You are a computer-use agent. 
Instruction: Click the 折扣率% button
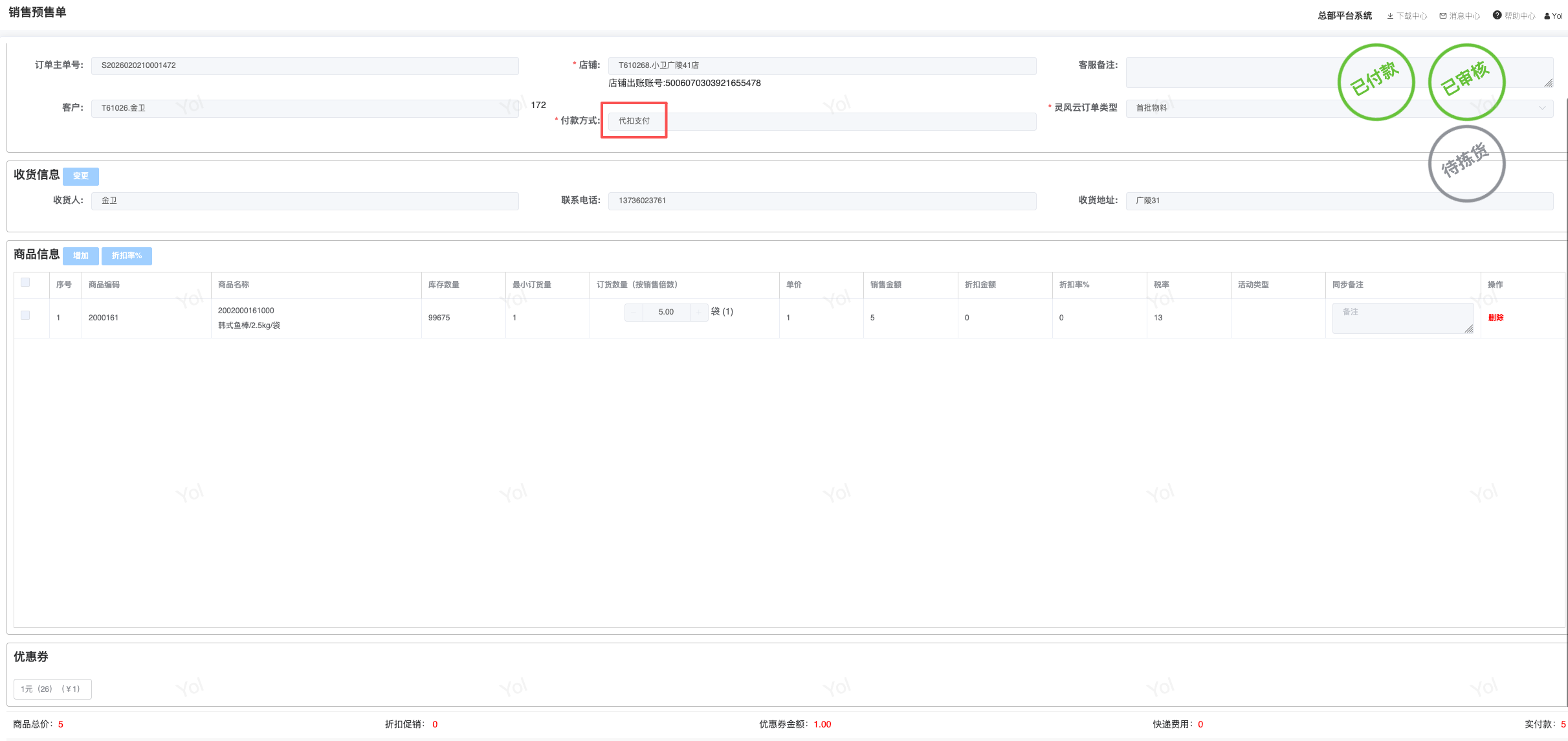coord(126,256)
